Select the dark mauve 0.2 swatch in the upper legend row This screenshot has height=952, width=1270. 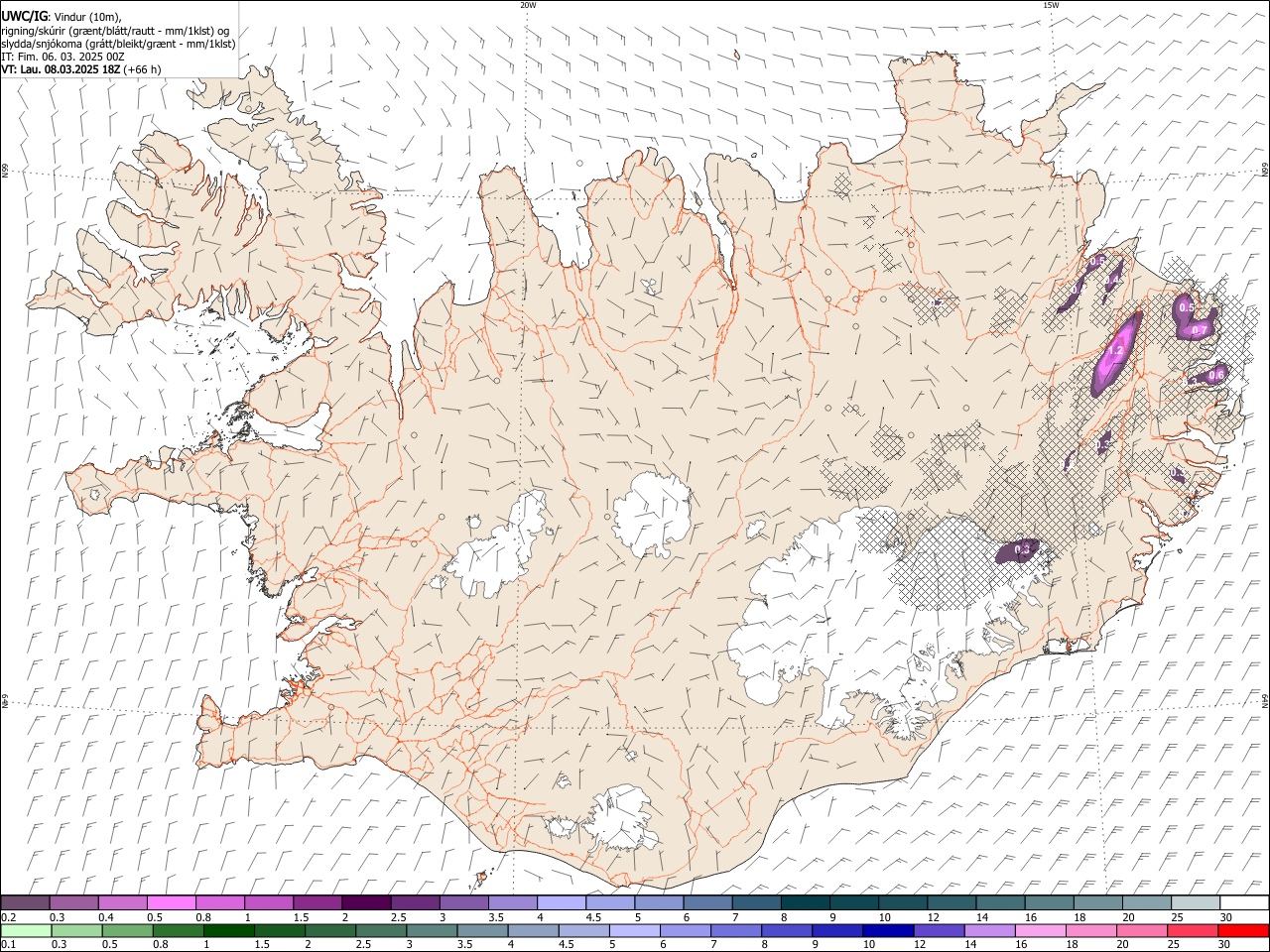[x=26, y=903]
